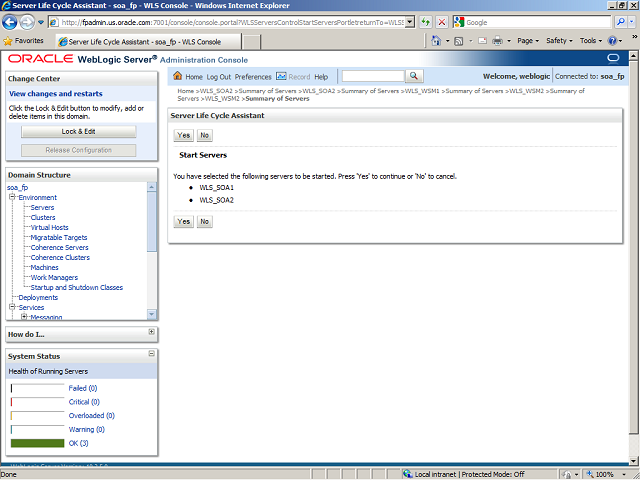Click the Record icon in toolbar
Screen dimensions: 640x480
(281, 77)
